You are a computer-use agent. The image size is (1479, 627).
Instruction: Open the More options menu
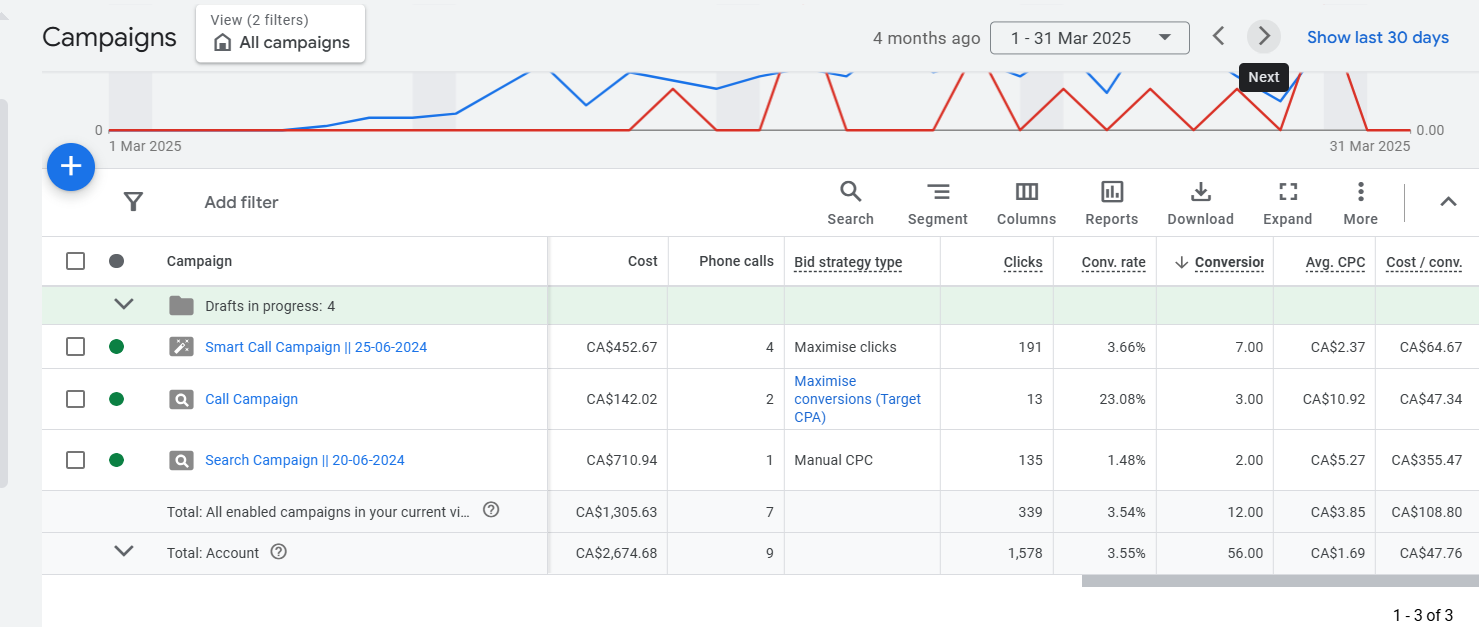(x=1360, y=203)
